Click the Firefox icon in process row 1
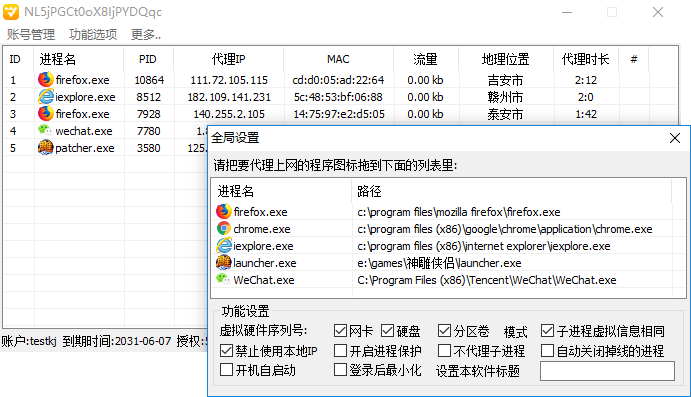 click(45, 79)
